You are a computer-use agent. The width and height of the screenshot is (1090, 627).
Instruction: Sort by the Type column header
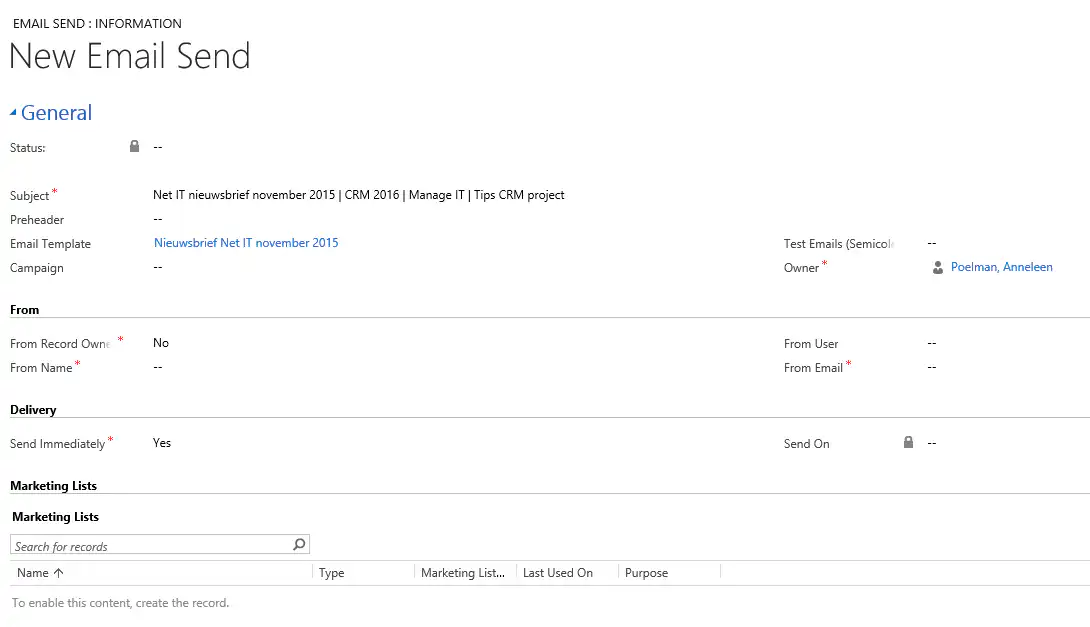pyautogui.click(x=332, y=573)
